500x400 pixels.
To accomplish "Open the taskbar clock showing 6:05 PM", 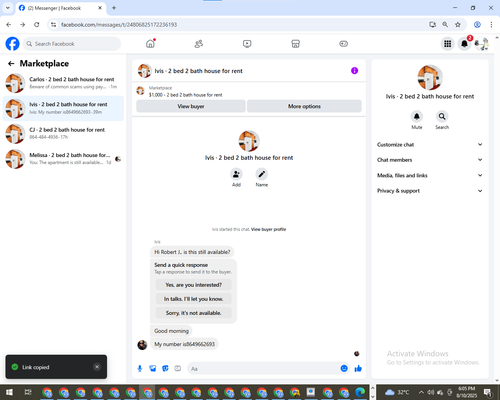I will (x=467, y=392).
